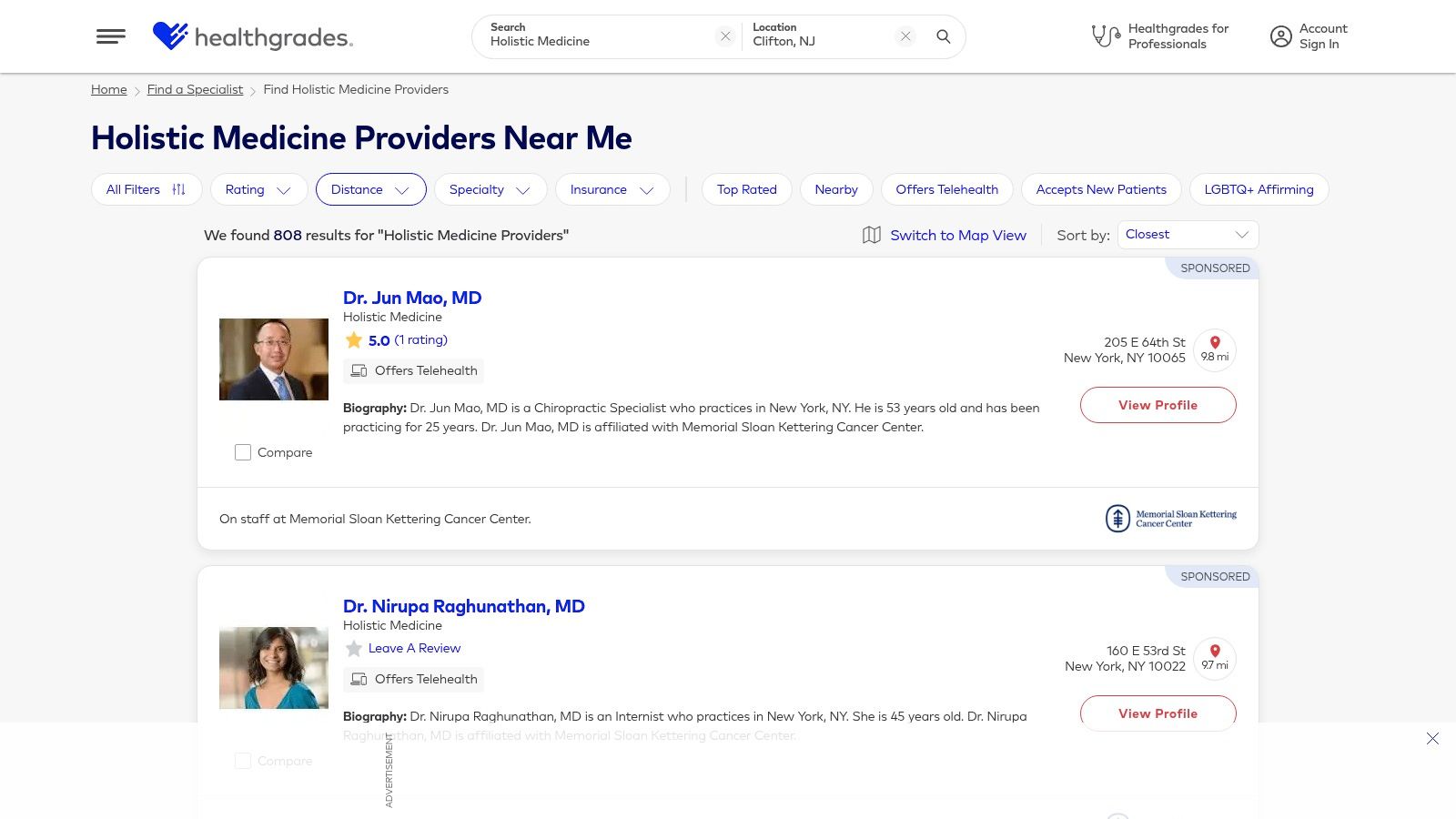This screenshot has width=1456, height=819.
Task: Click the map icon beside Switch to Map View
Action: (871, 235)
